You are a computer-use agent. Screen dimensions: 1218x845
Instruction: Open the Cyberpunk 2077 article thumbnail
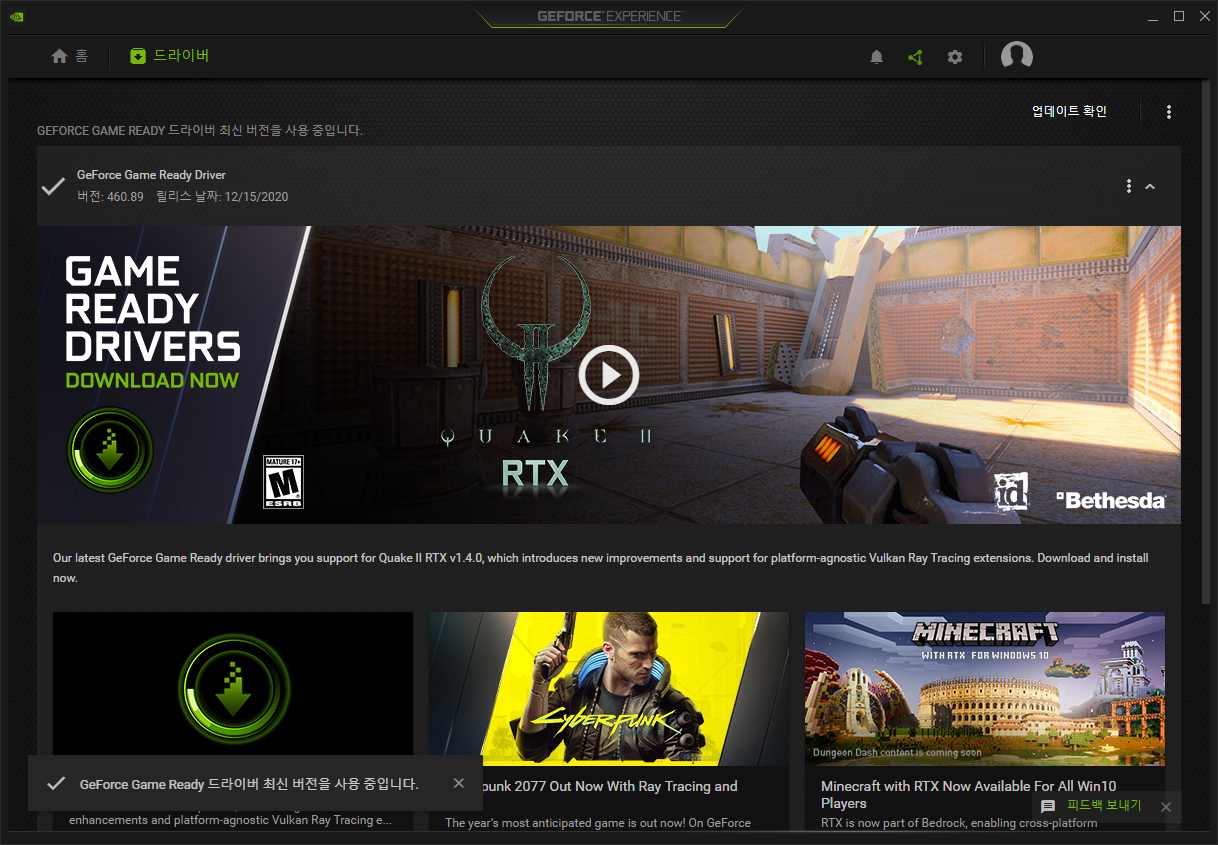[x=608, y=689]
